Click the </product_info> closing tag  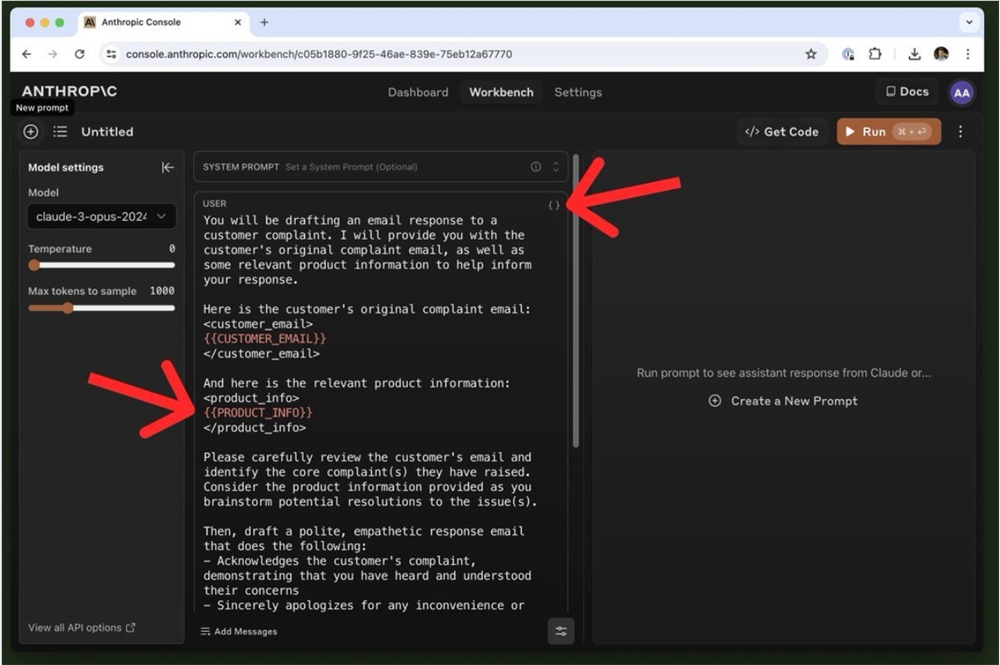(x=254, y=428)
